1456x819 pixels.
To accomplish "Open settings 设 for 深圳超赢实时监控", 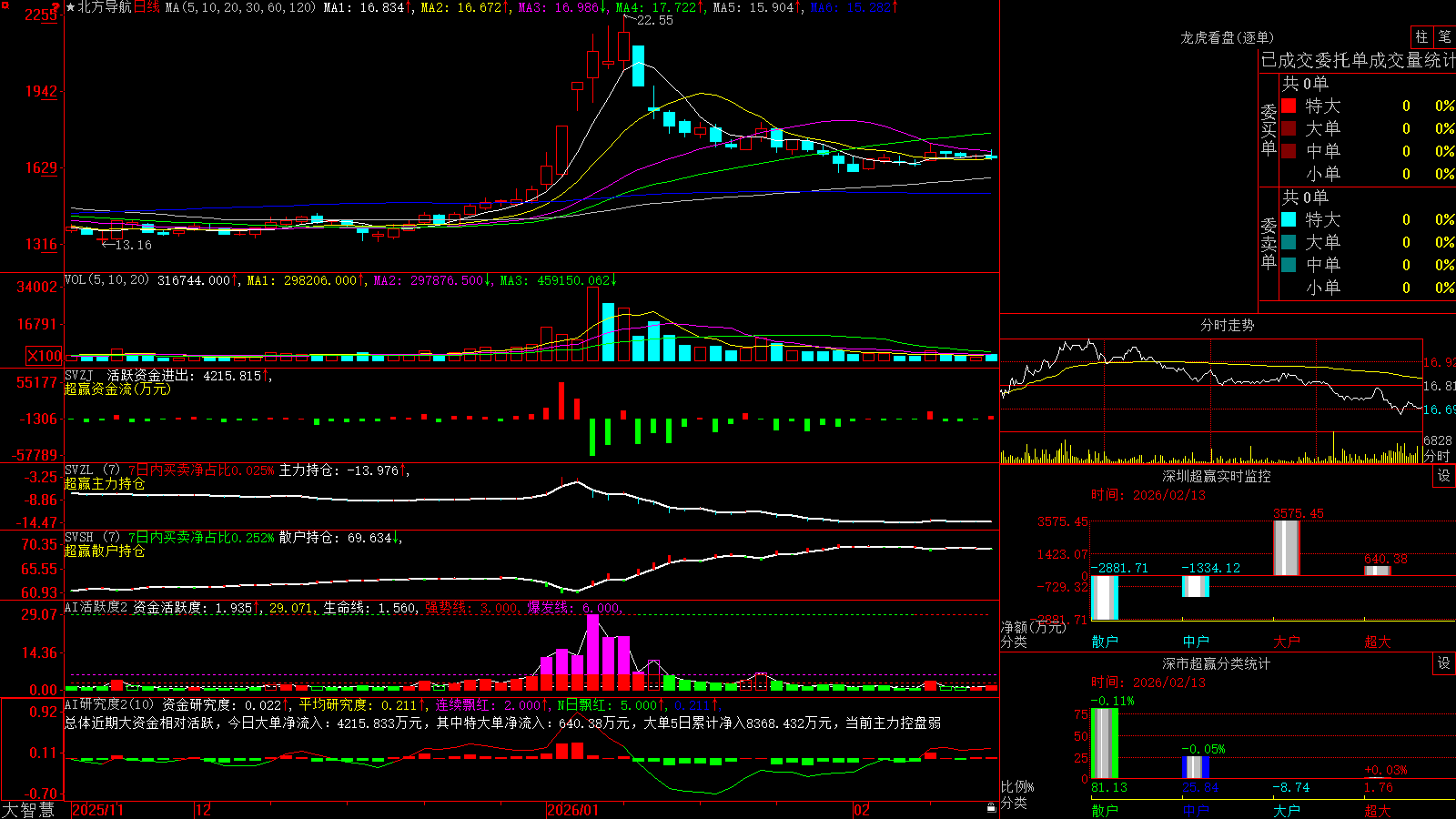I will coord(1444,476).
